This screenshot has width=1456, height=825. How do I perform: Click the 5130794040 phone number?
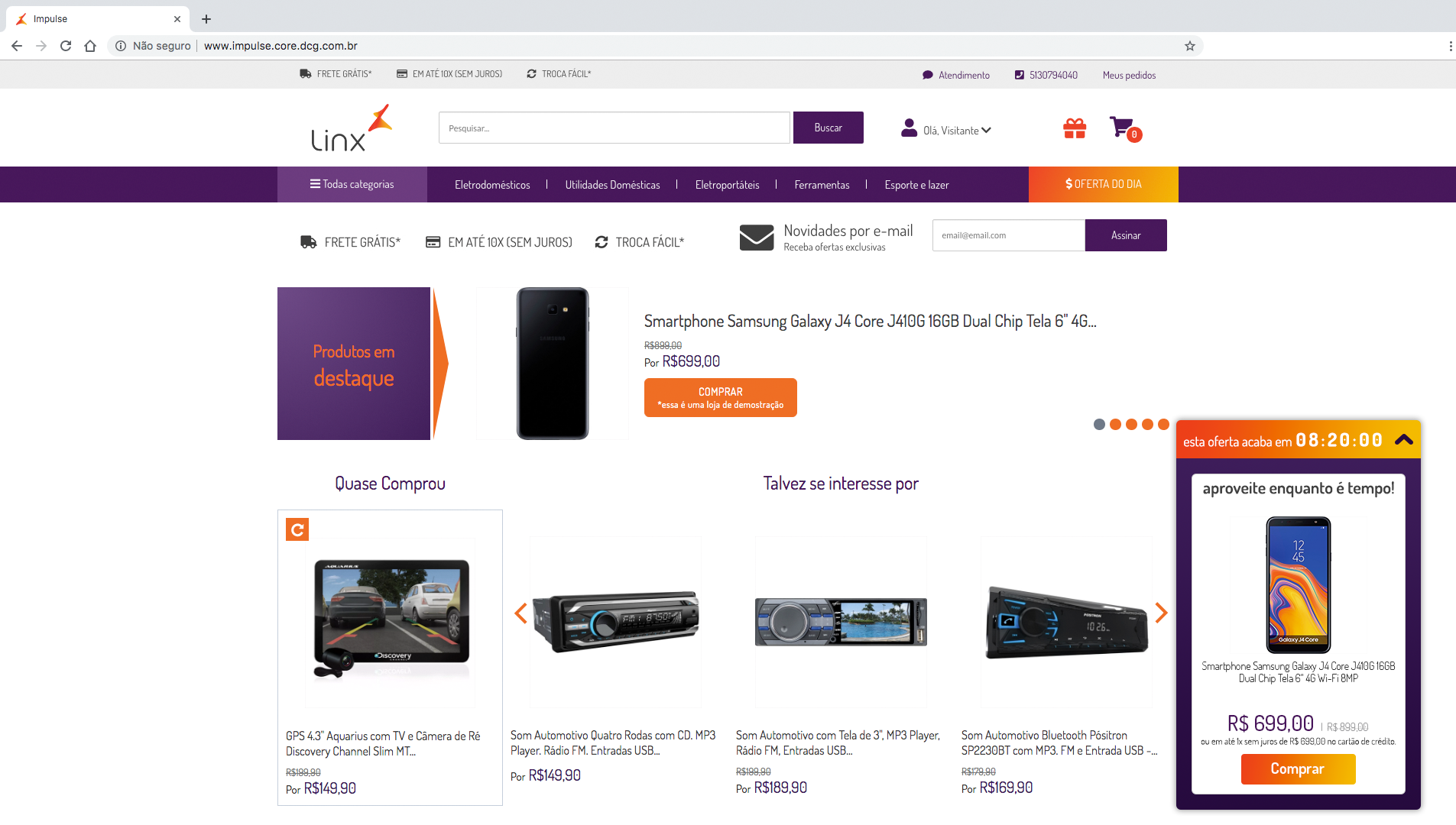coord(1053,75)
